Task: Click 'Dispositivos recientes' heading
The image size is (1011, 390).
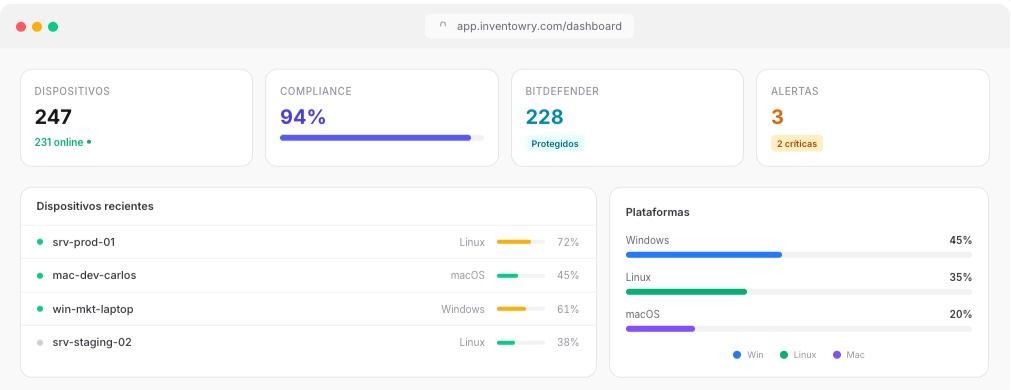Action: [x=95, y=206]
